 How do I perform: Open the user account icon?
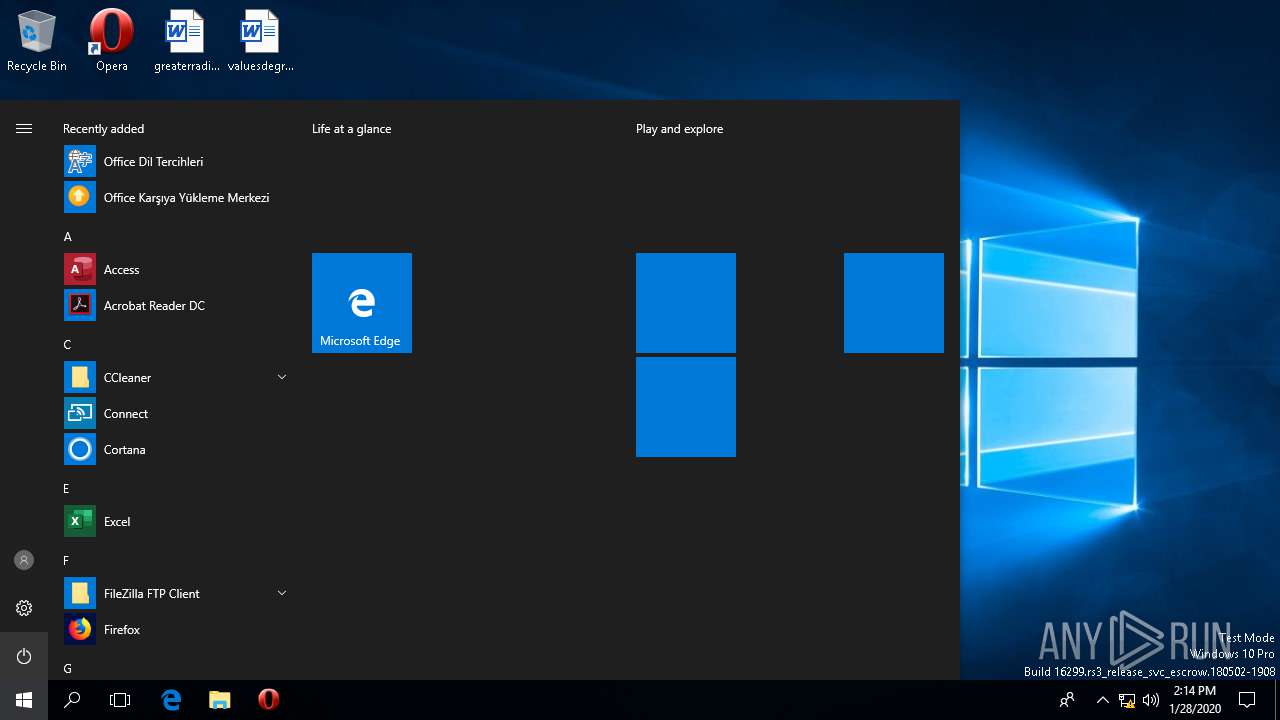point(24,560)
